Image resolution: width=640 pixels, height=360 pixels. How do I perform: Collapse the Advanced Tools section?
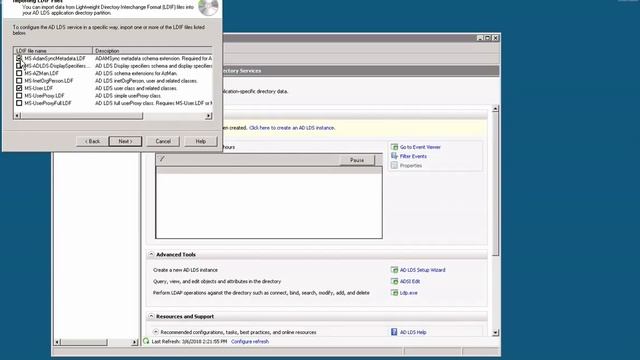click(x=151, y=254)
